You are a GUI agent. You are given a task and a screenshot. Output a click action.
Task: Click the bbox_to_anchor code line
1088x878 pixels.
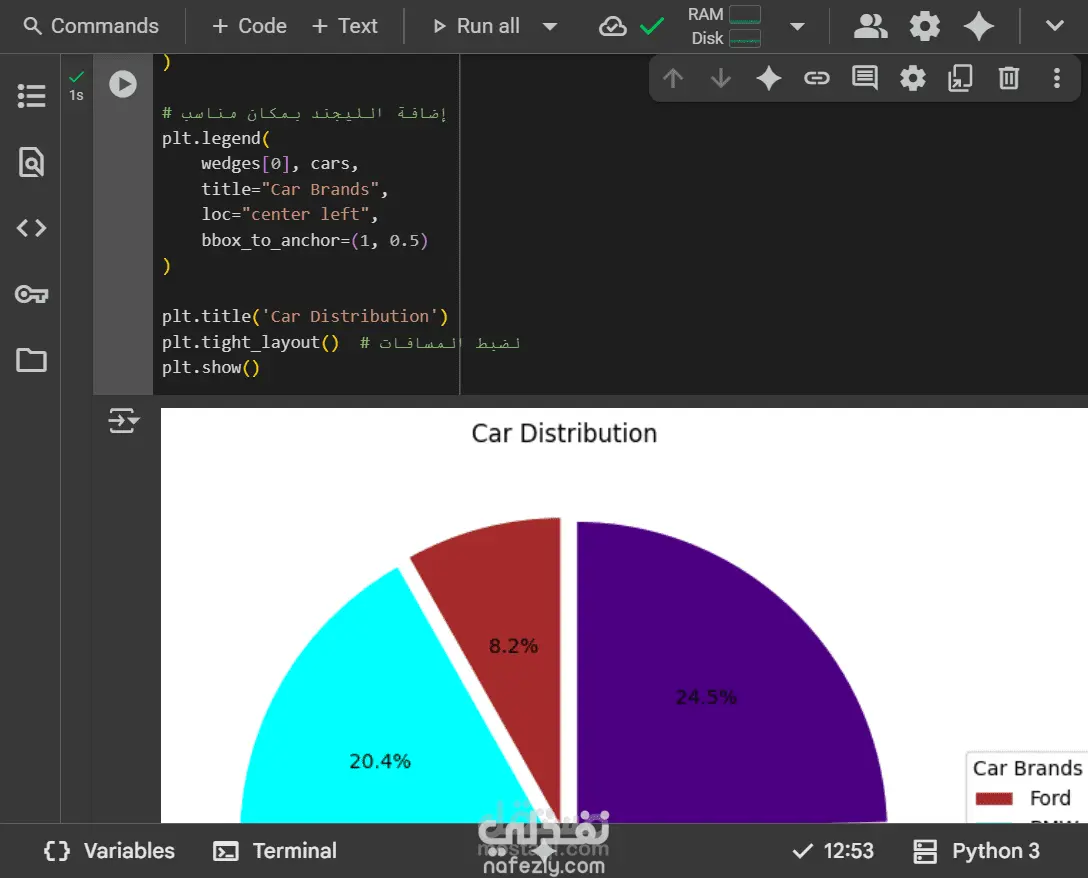click(314, 241)
